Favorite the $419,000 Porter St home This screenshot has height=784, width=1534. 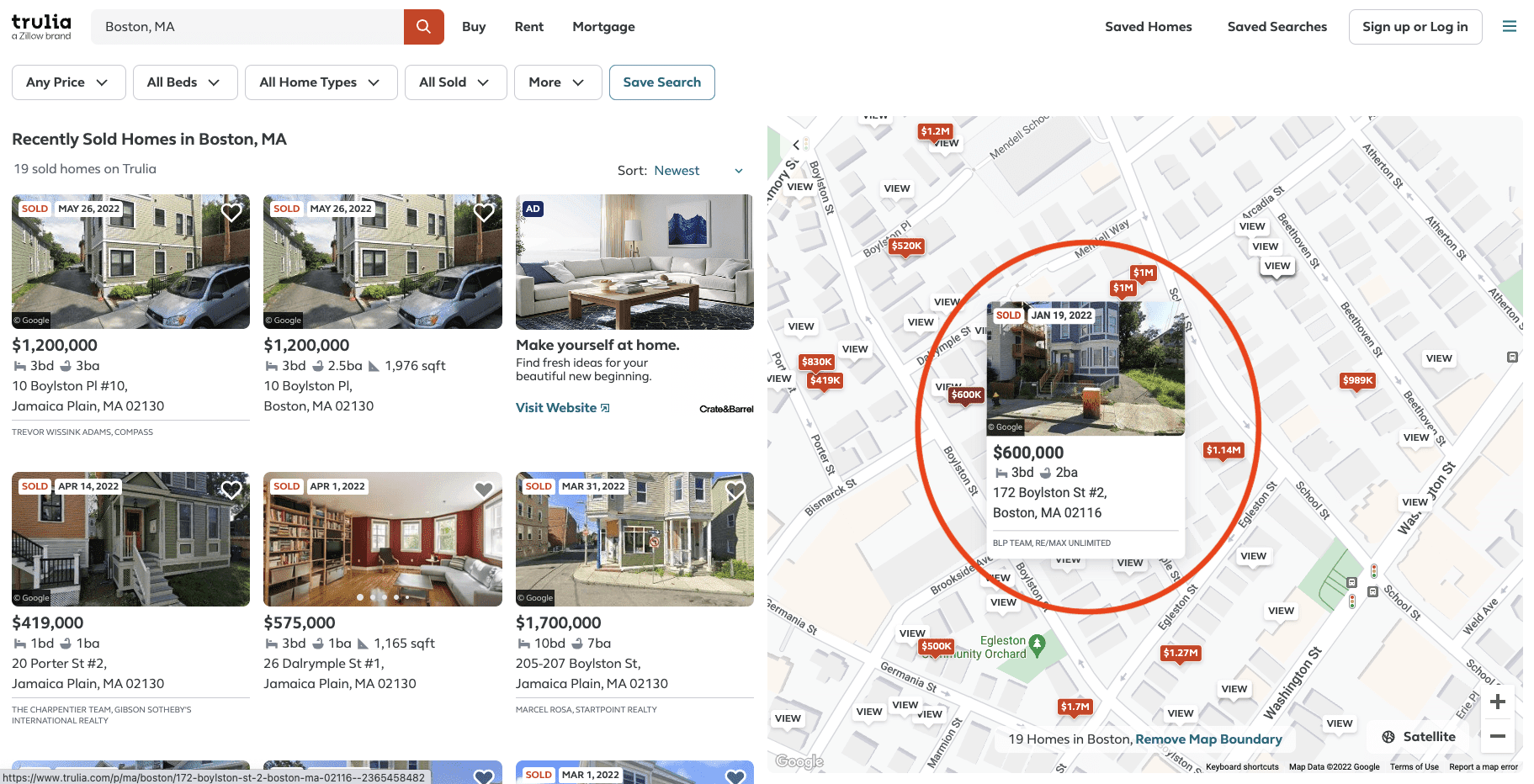(x=231, y=490)
